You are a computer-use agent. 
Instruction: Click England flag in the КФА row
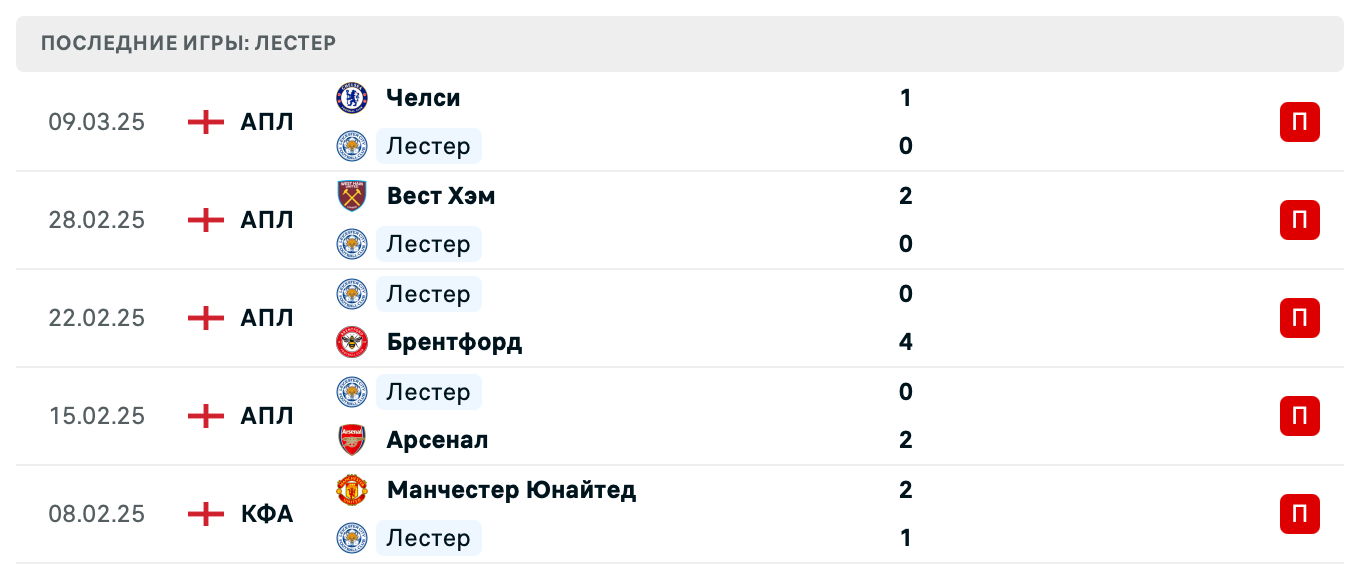coord(206,514)
